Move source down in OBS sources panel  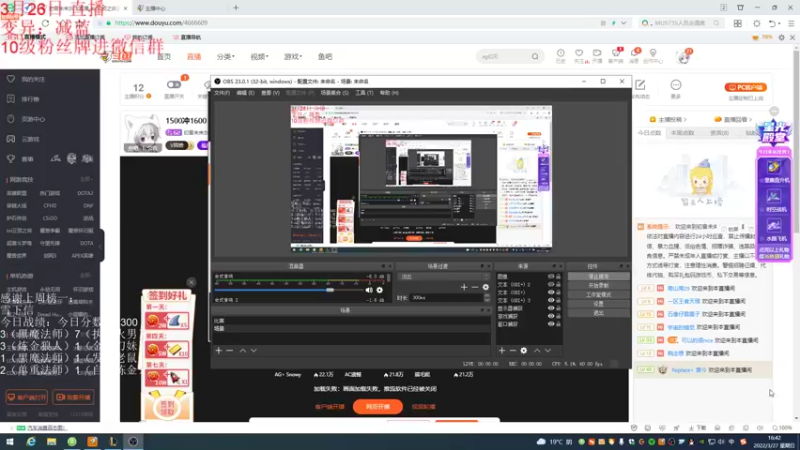click(547, 351)
